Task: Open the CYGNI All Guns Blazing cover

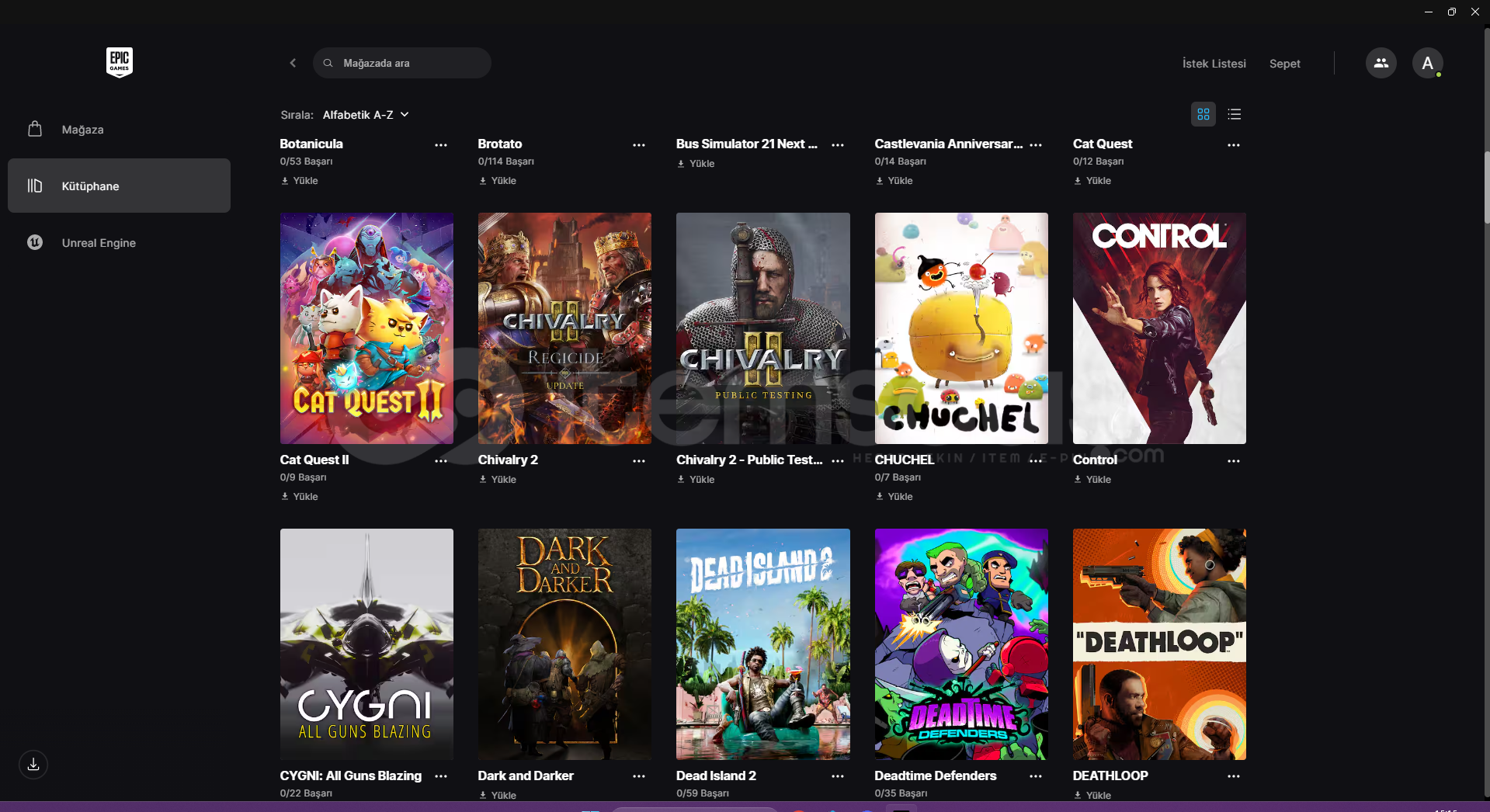Action: (x=366, y=644)
